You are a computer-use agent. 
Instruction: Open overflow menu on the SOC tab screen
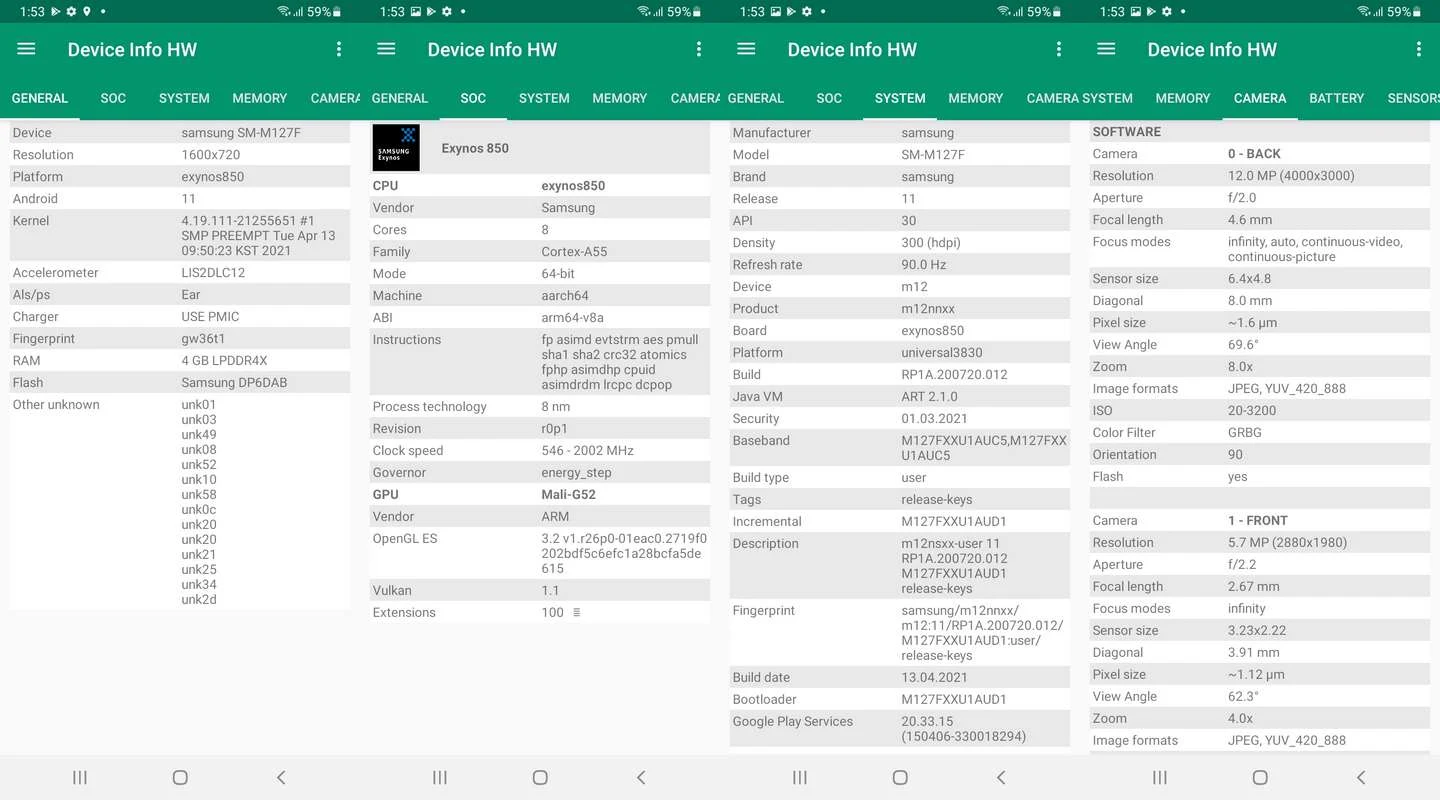(699, 49)
